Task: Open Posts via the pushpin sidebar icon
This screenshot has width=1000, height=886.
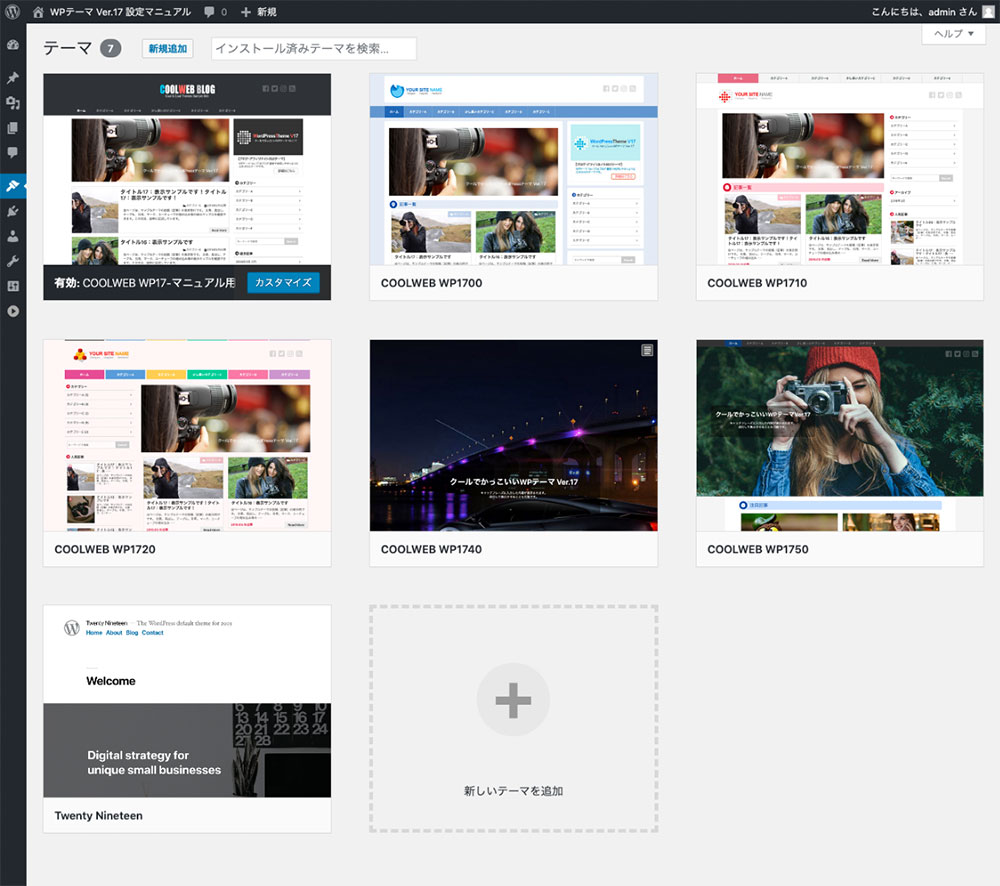Action: pos(13,78)
